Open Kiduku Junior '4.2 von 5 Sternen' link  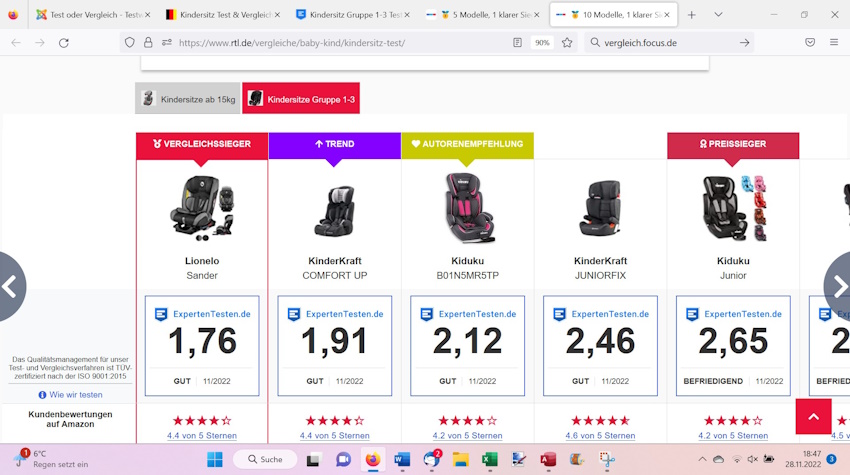click(733, 435)
